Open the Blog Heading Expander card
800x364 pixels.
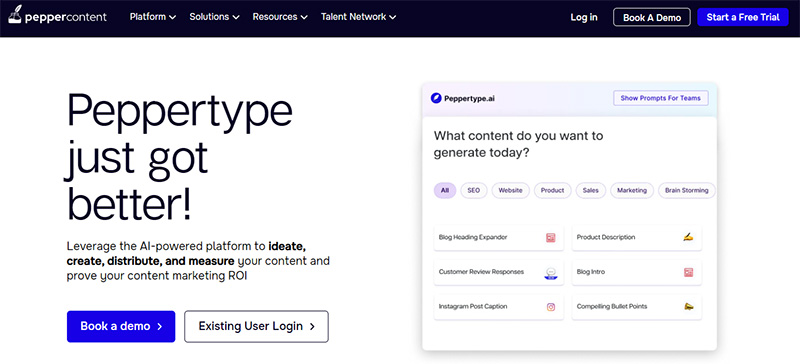[x=498, y=237]
